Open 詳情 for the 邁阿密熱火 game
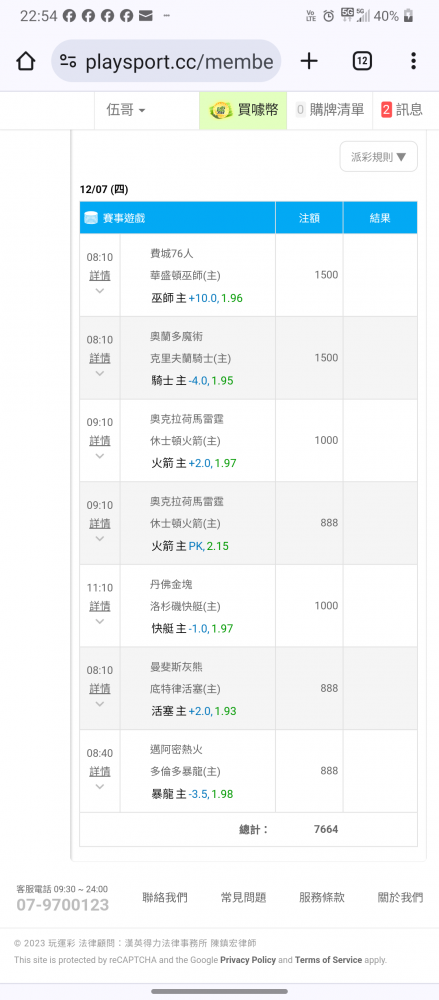The image size is (439, 1000). 100,771
